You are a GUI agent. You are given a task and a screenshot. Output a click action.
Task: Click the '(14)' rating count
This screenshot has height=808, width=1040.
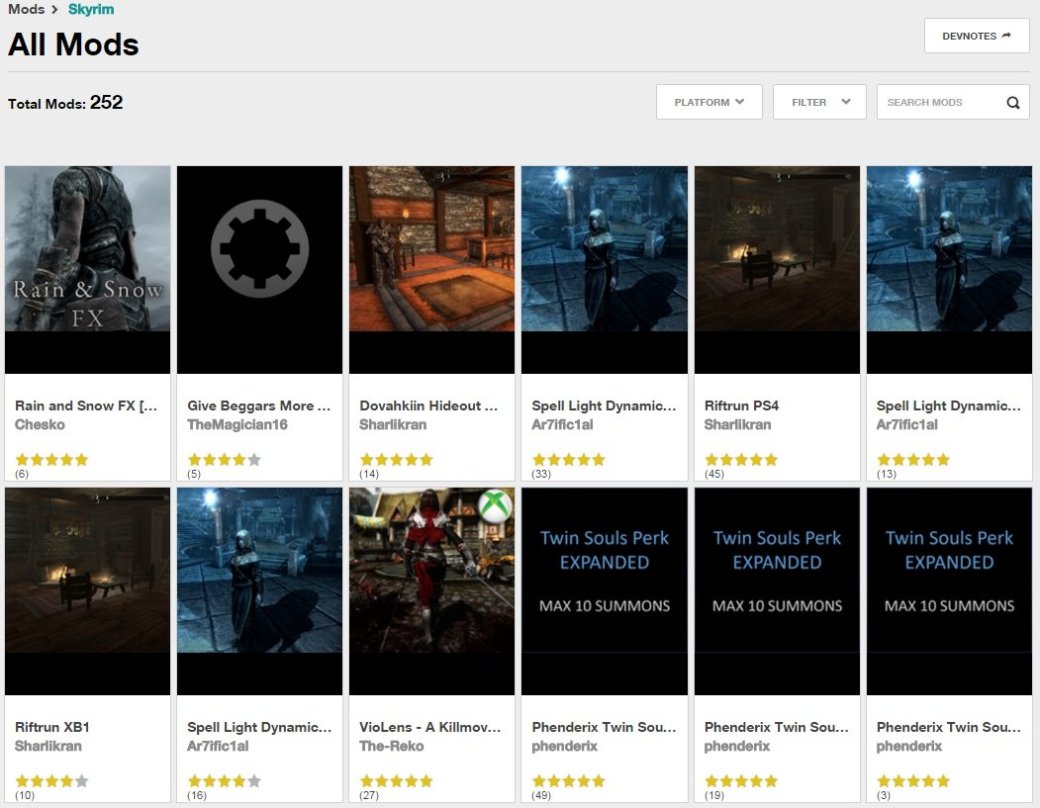369,474
